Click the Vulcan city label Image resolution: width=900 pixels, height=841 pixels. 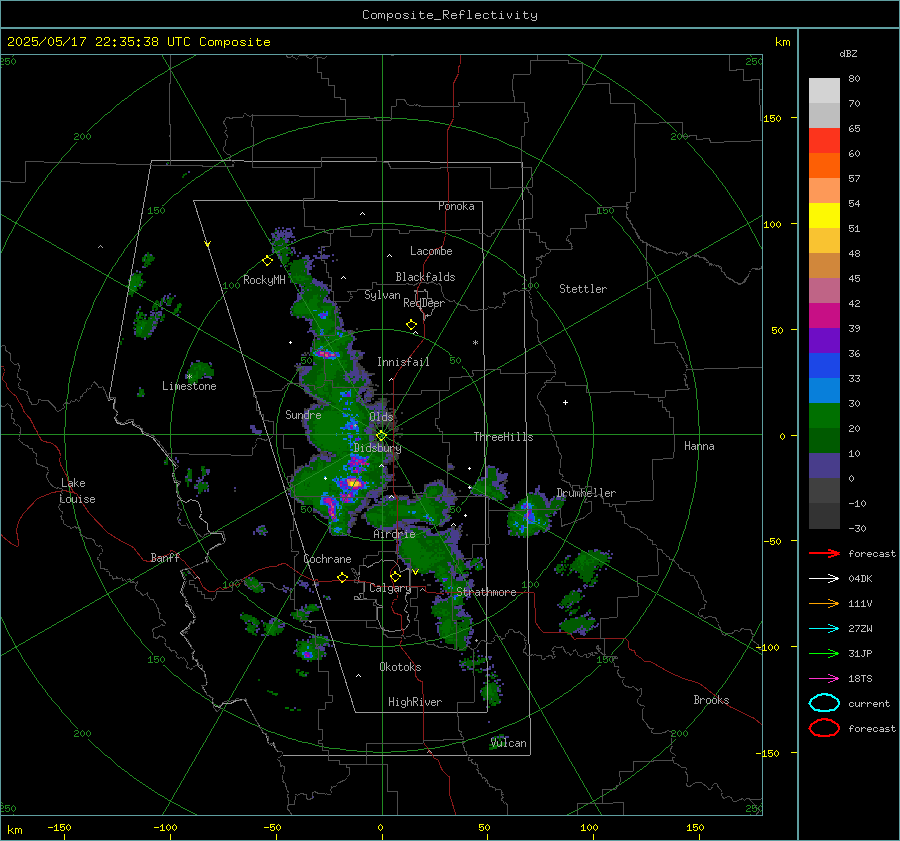point(509,743)
